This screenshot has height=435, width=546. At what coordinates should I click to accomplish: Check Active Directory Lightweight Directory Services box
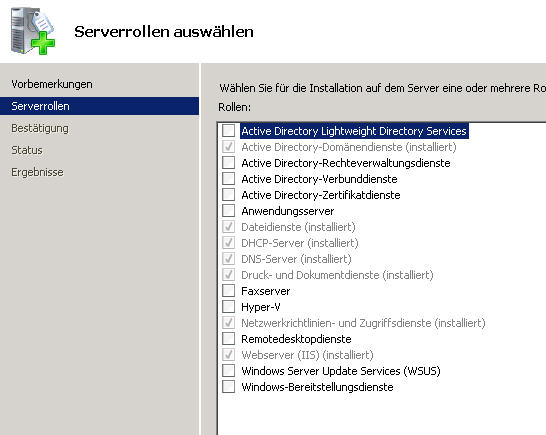click(228, 131)
